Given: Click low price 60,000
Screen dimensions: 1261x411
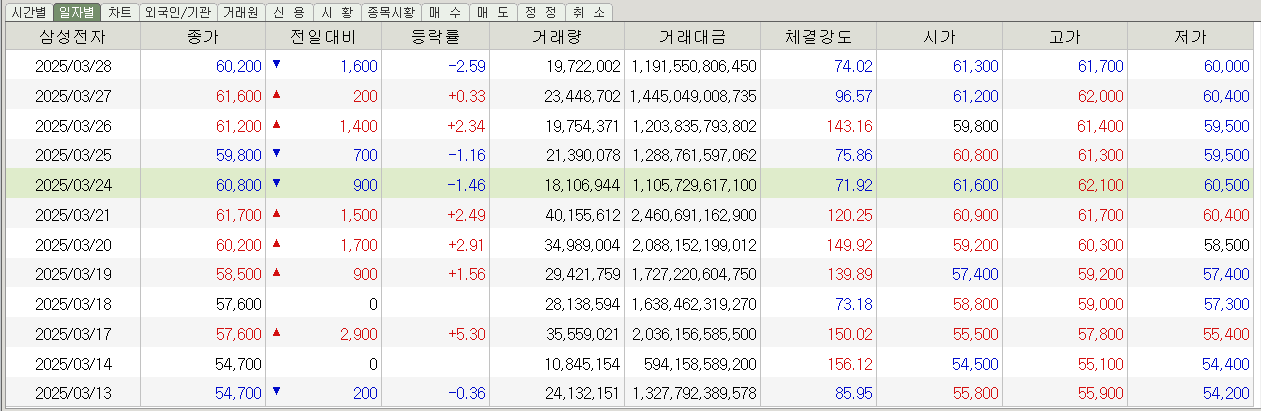Looking at the screenshot, I should point(1226,66).
